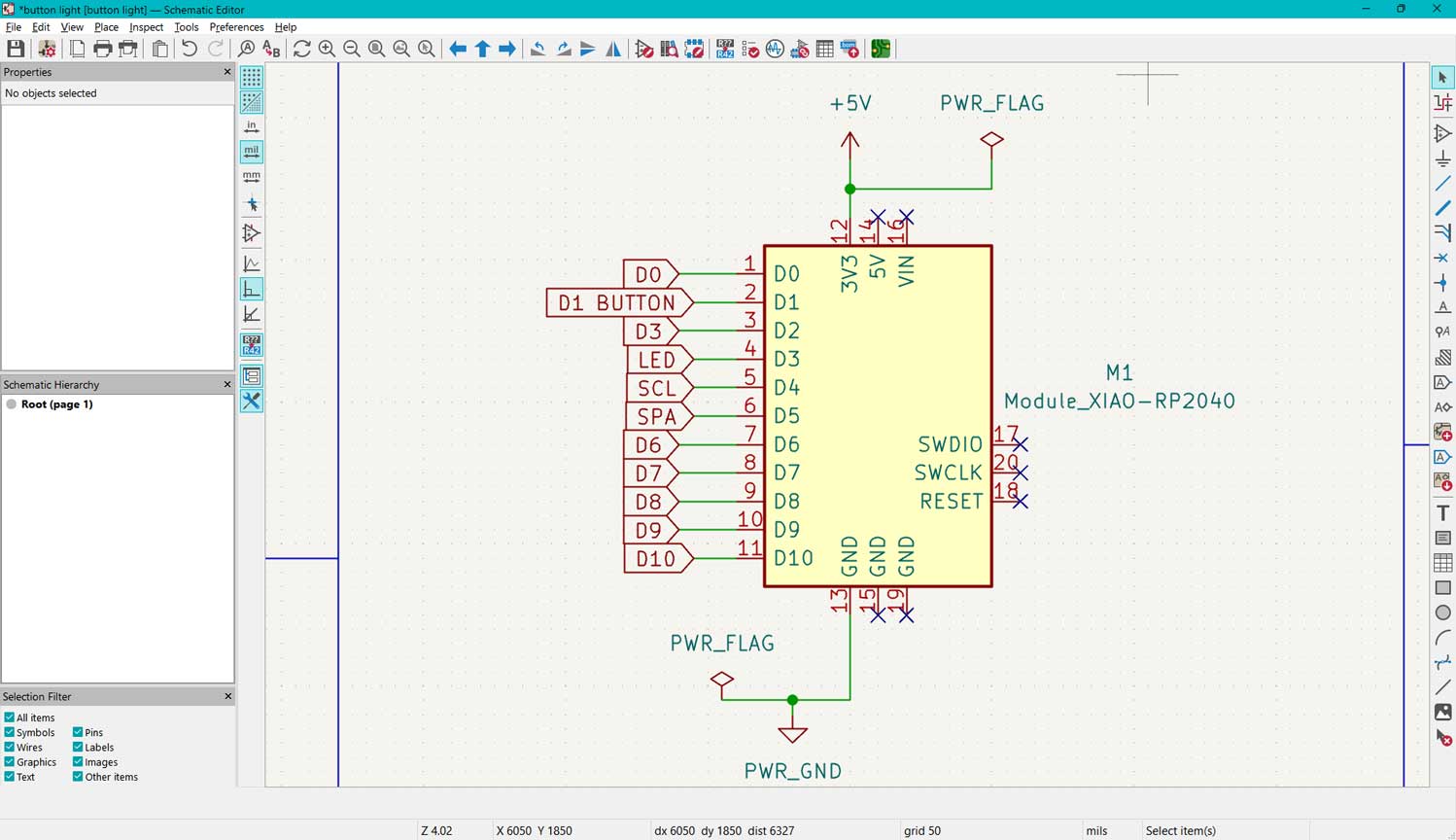Uncheck Wires in the Selection Filter
The width and height of the screenshot is (1456, 840).
pos(9,747)
